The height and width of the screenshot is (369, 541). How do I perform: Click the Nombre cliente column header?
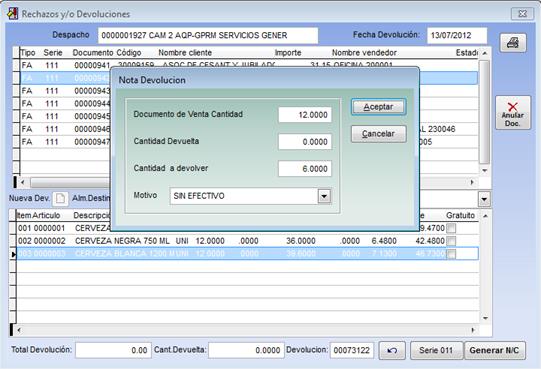(x=185, y=53)
